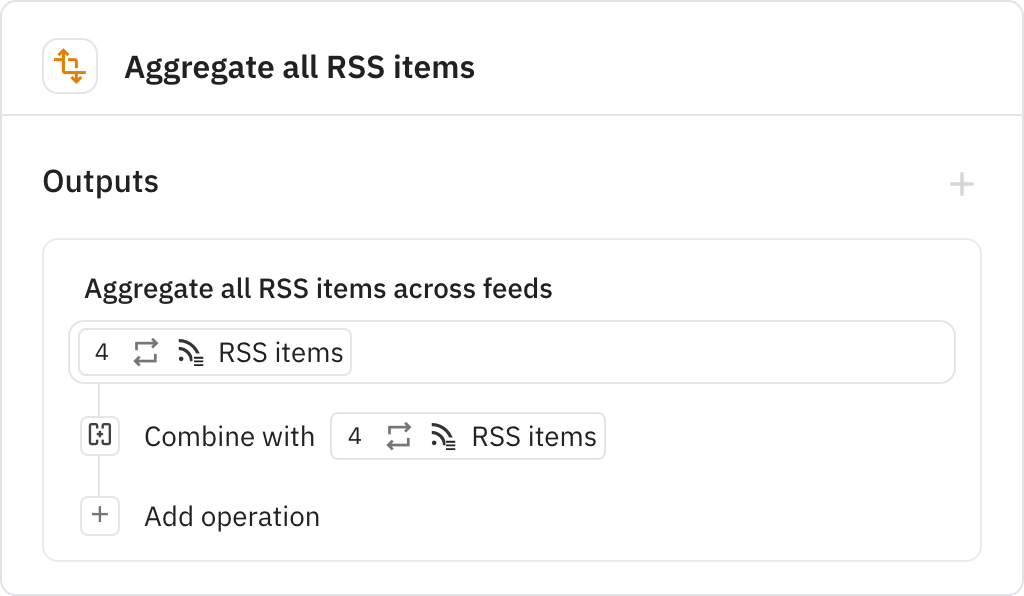1024x596 pixels.
Task: Click the RSS feed icon in first input pill
Action: (190, 352)
